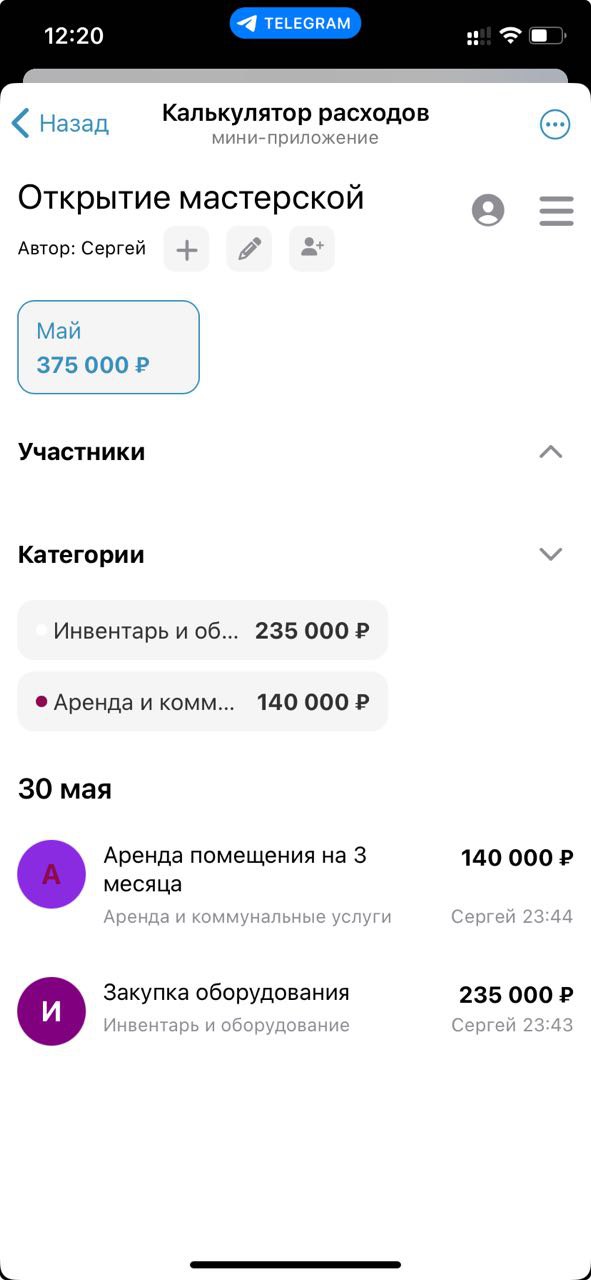Click the 'И' avatar of Закупка оборудования
The image size is (591, 1280).
[52, 1010]
